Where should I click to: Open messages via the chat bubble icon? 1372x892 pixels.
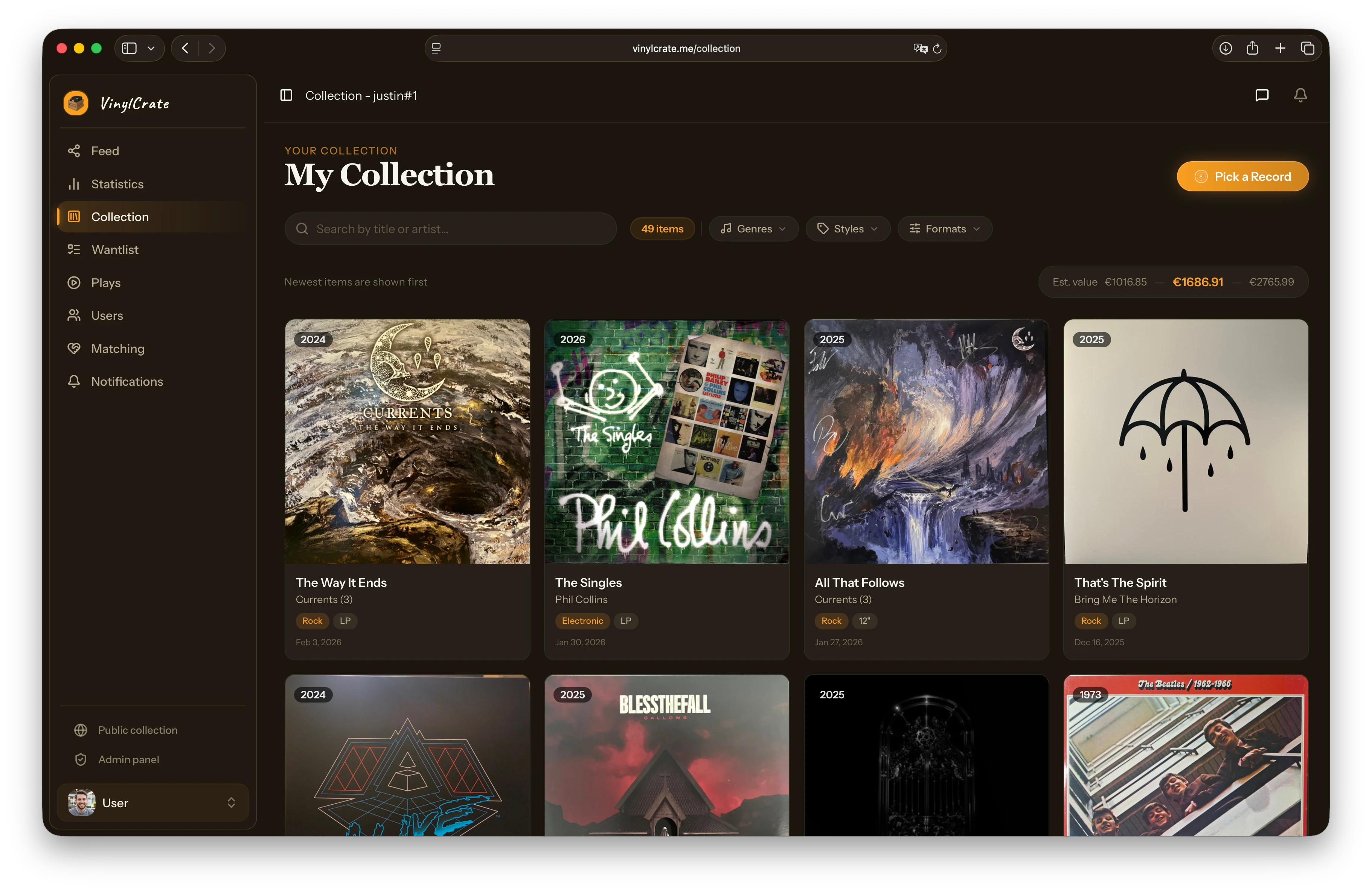pyautogui.click(x=1261, y=95)
